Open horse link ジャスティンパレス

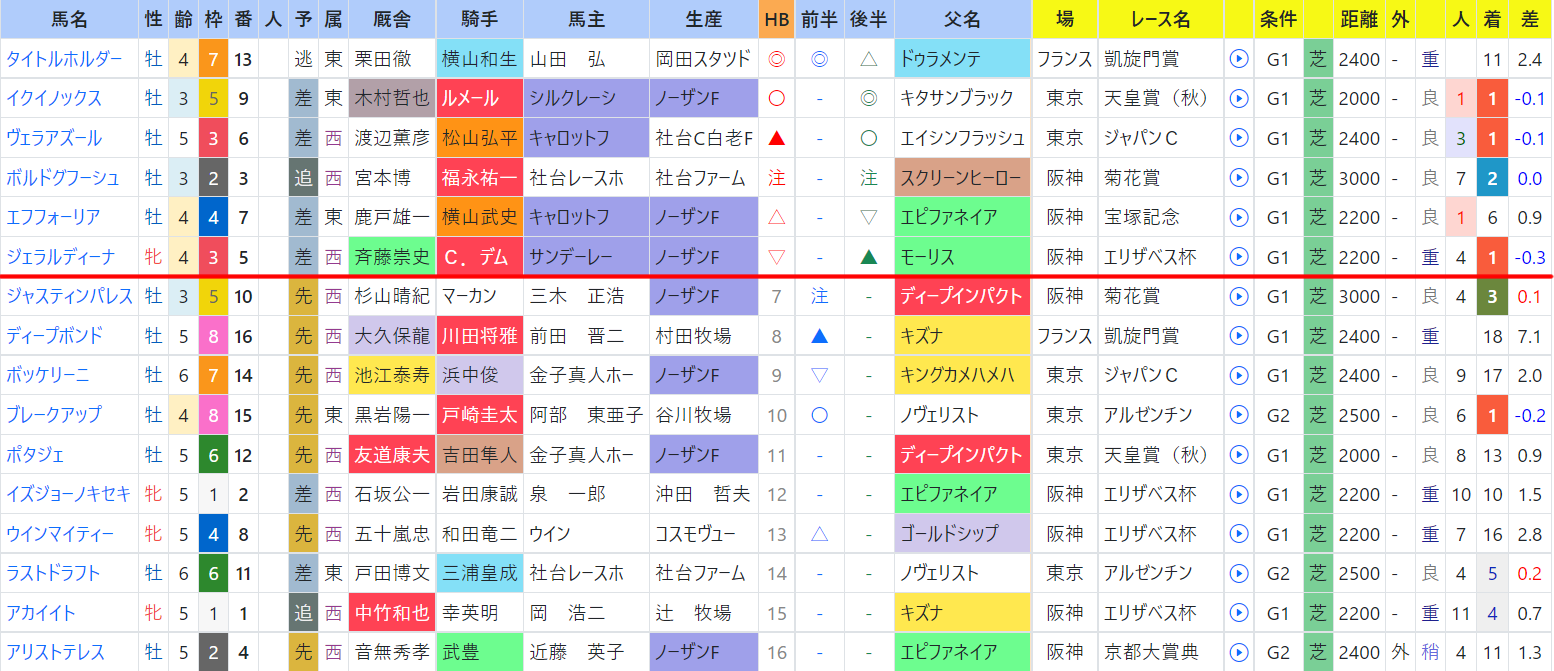coord(70,296)
